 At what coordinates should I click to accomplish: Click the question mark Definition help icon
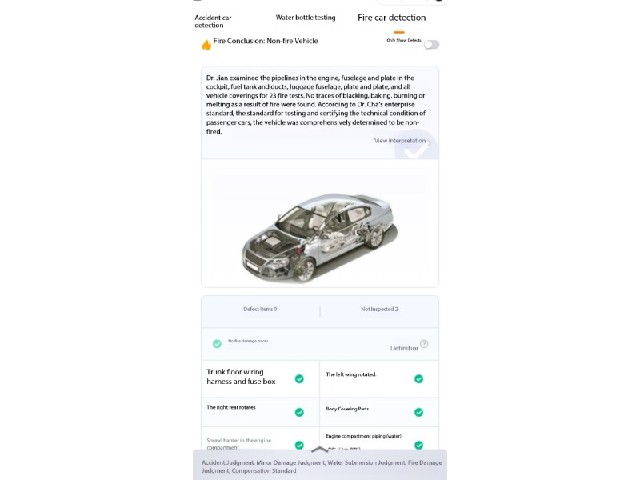[x=424, y=344]
